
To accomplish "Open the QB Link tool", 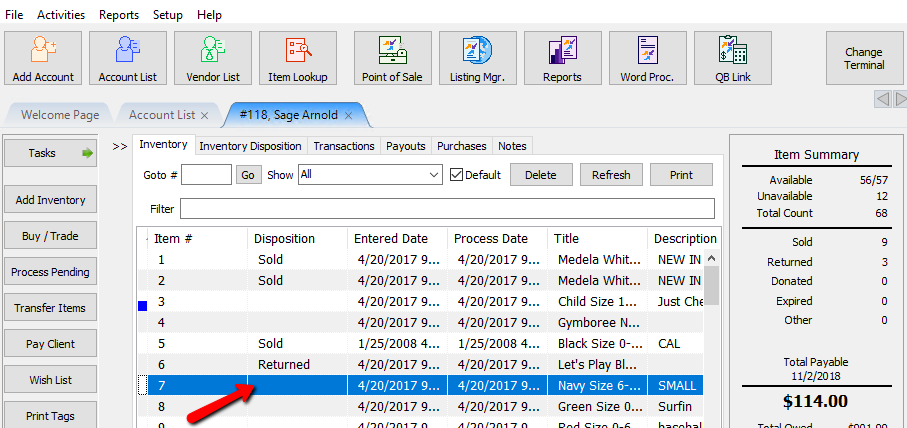I will pos(733,58).
